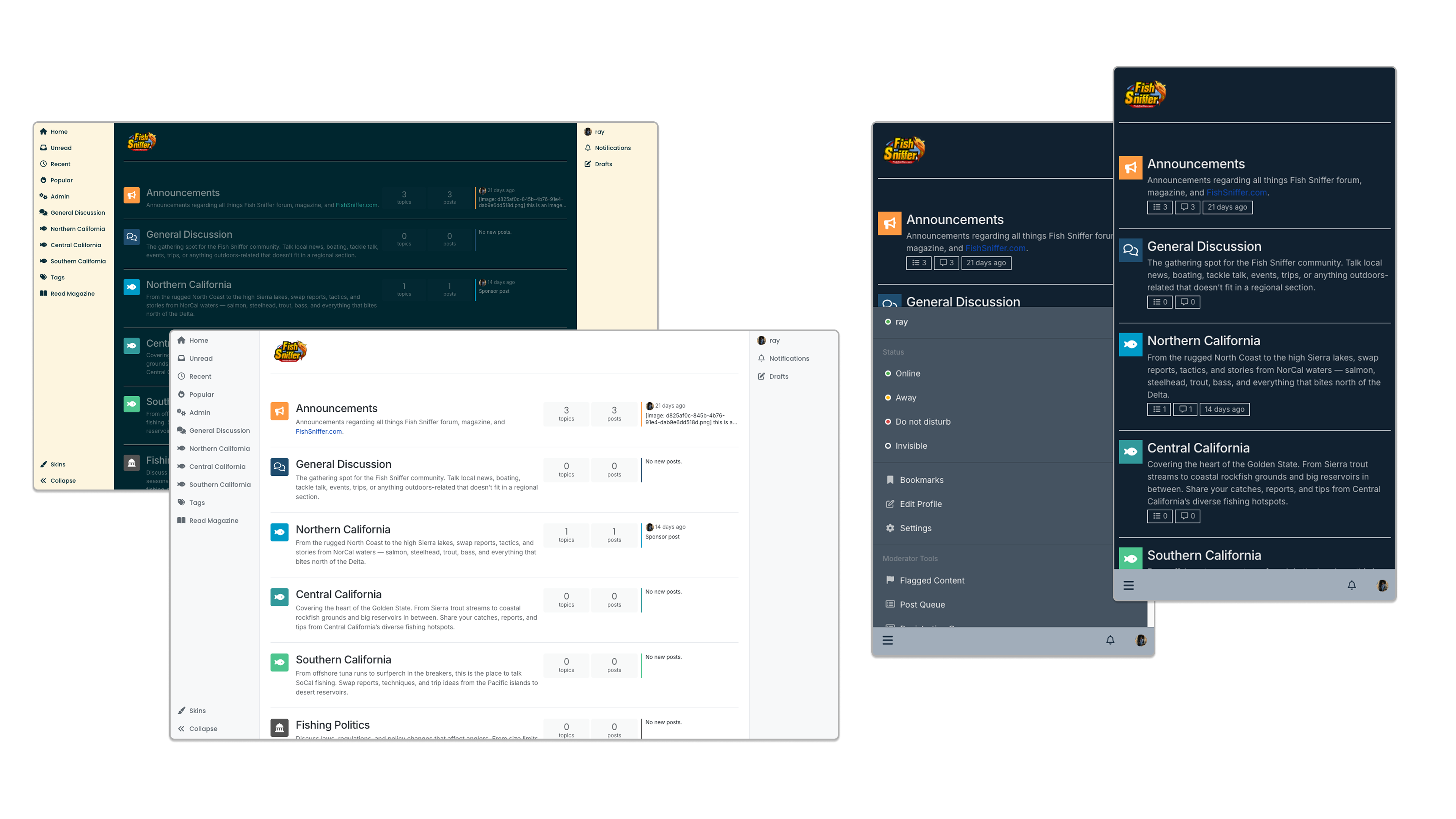
Task: Click bell icon in front mobile panel
Action: click(x=1351, y=585)
